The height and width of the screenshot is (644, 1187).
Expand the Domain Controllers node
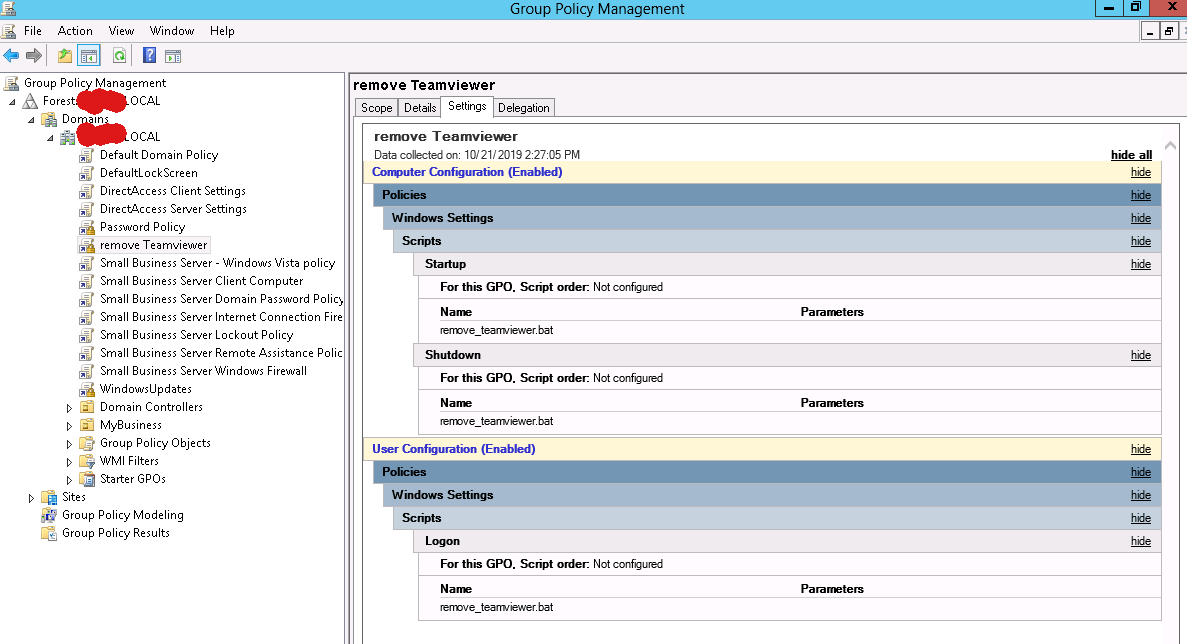point(69,408)
